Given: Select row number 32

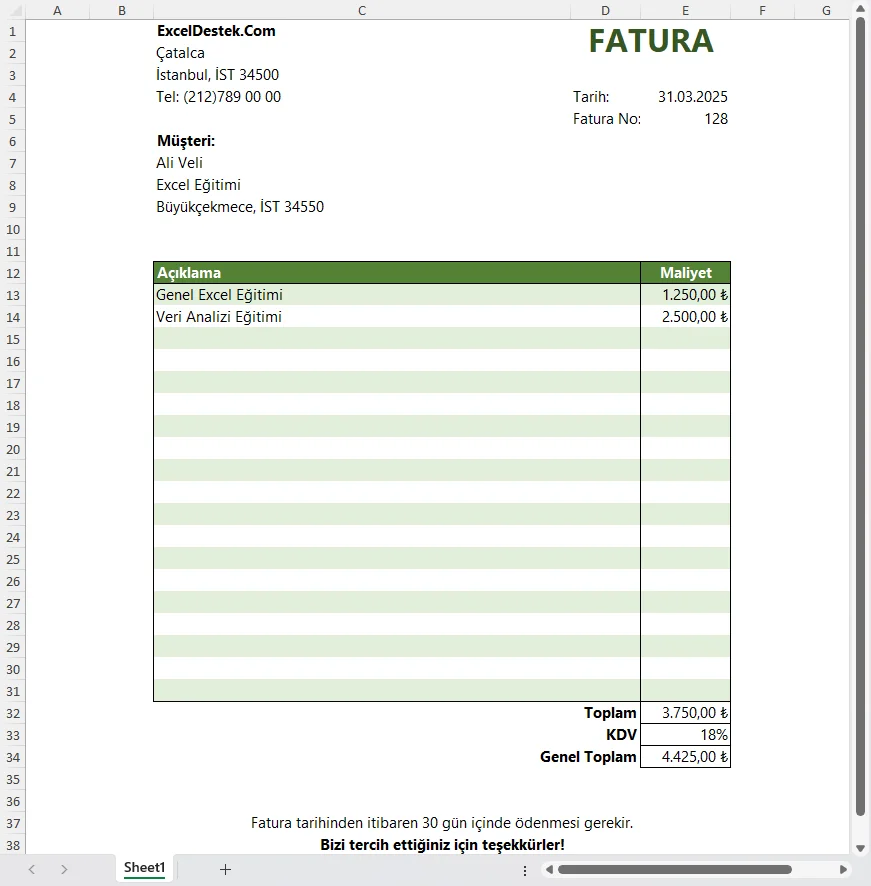Looking at the screenshot, I should (x=11, y=713).
